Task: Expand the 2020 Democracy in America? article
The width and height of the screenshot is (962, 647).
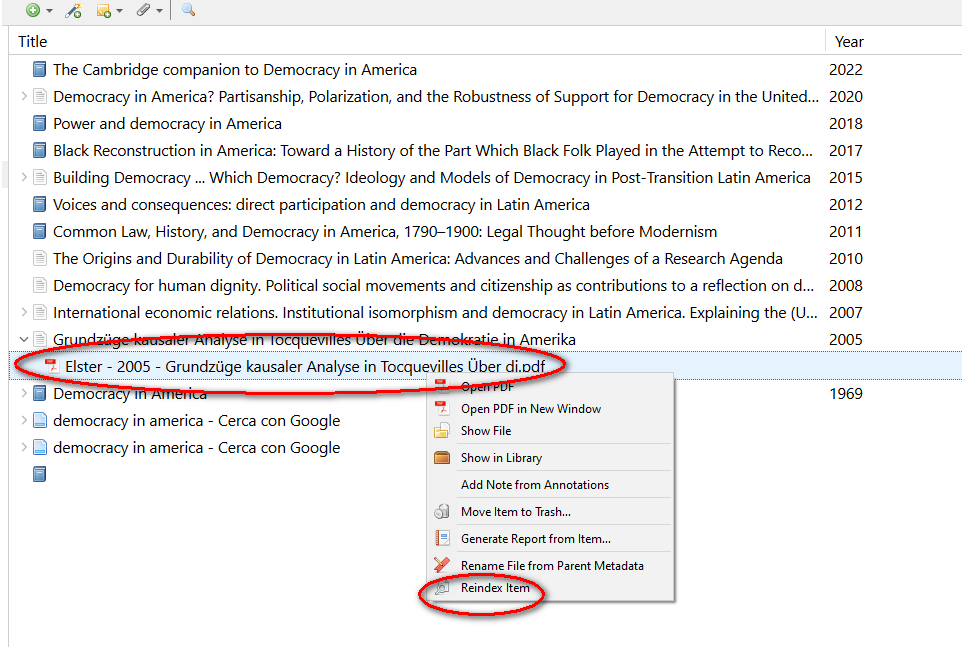Action: (x=24, y=97)
